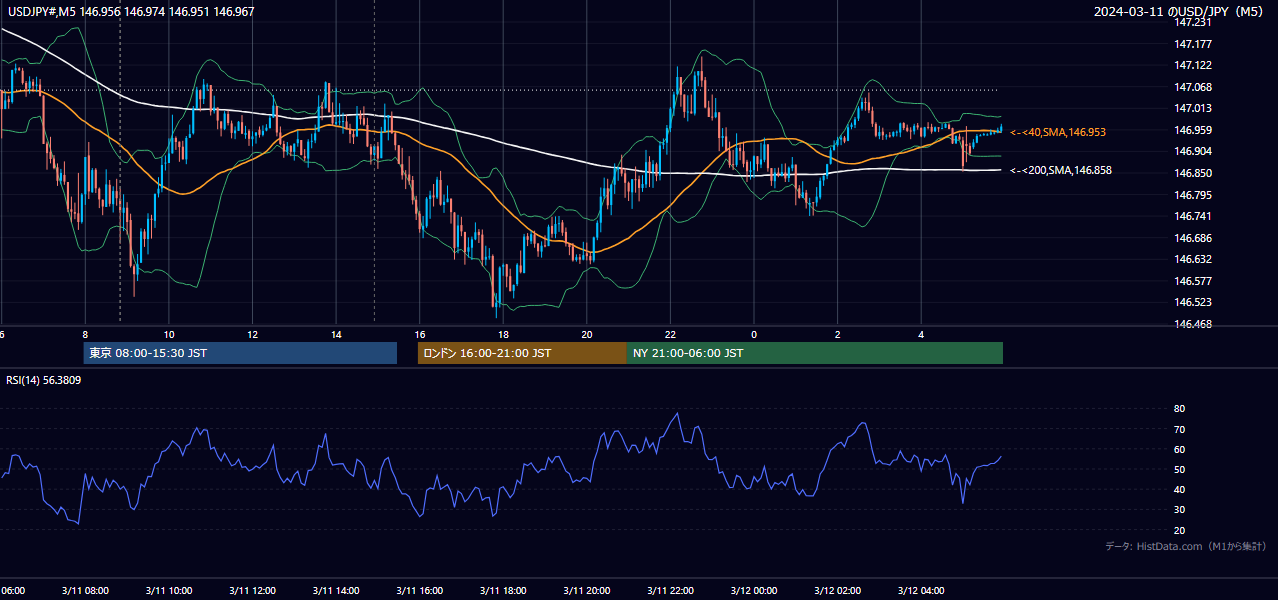Click the 146.632 price axis label
This screenshot has height=600, width=1278.
tap(1193, 259)
